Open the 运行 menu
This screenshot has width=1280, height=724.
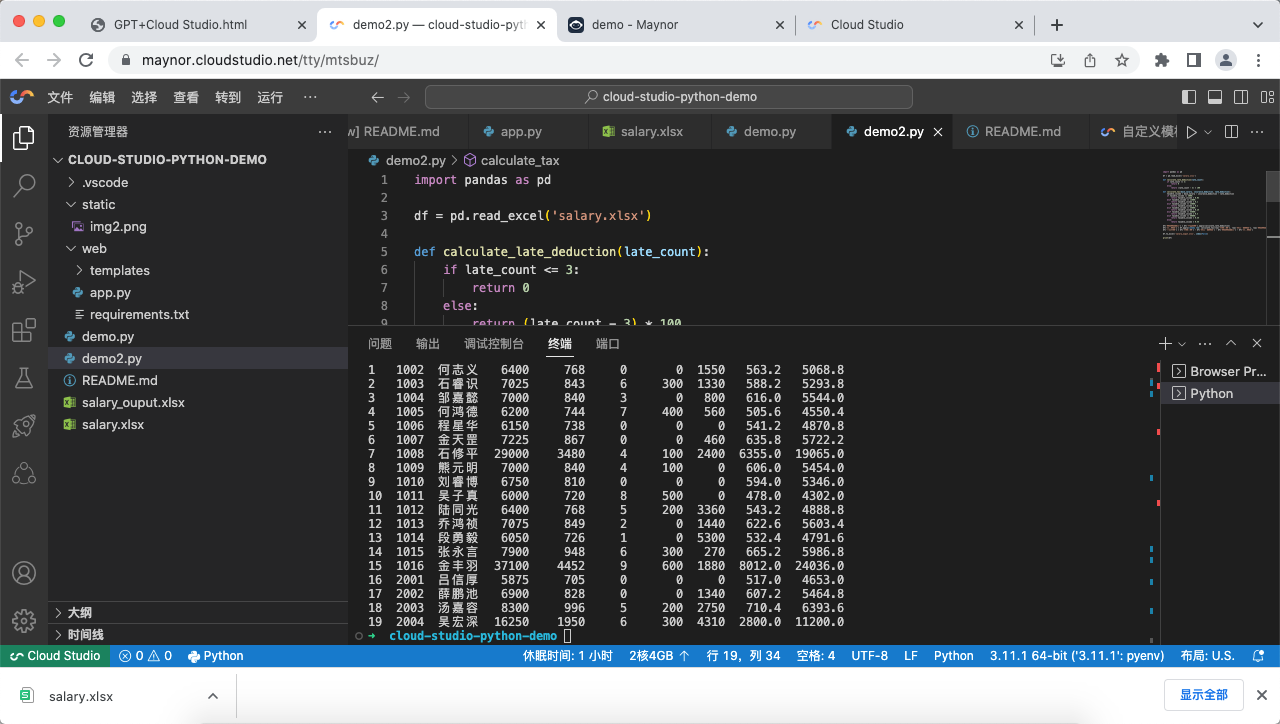pos(270,97)
